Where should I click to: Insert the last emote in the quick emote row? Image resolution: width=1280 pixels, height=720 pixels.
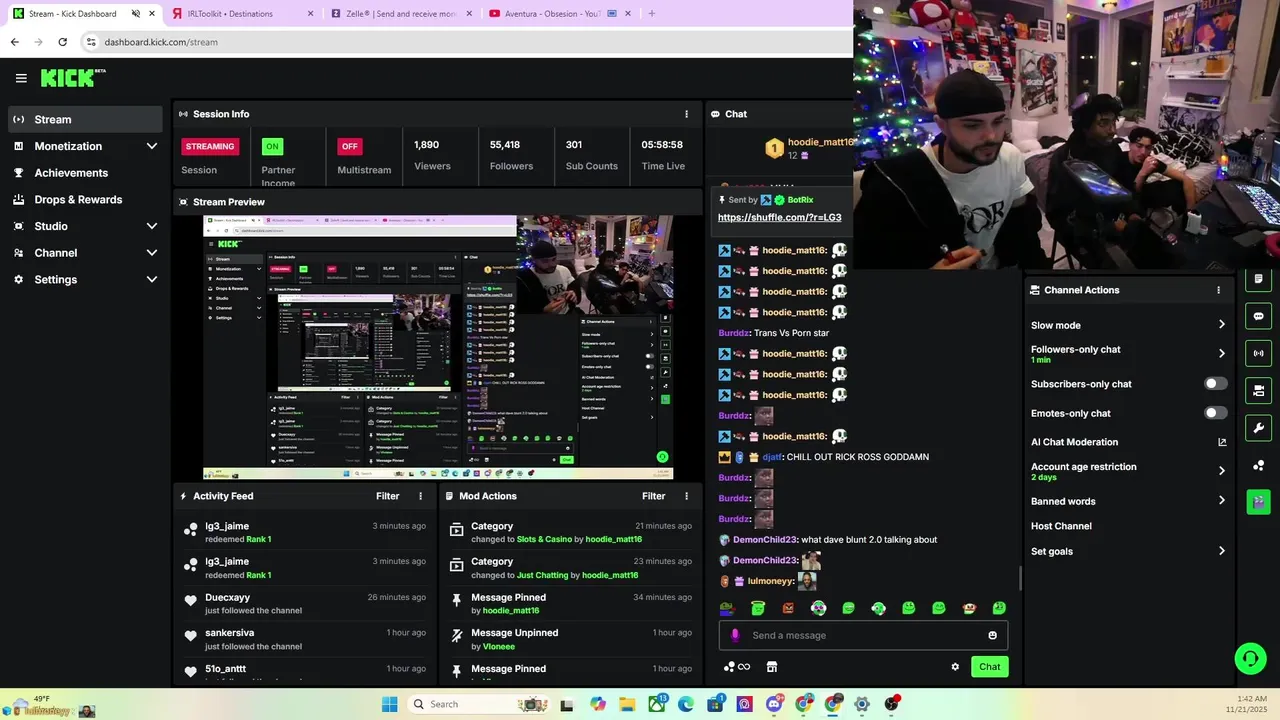[x=999, y=608]
